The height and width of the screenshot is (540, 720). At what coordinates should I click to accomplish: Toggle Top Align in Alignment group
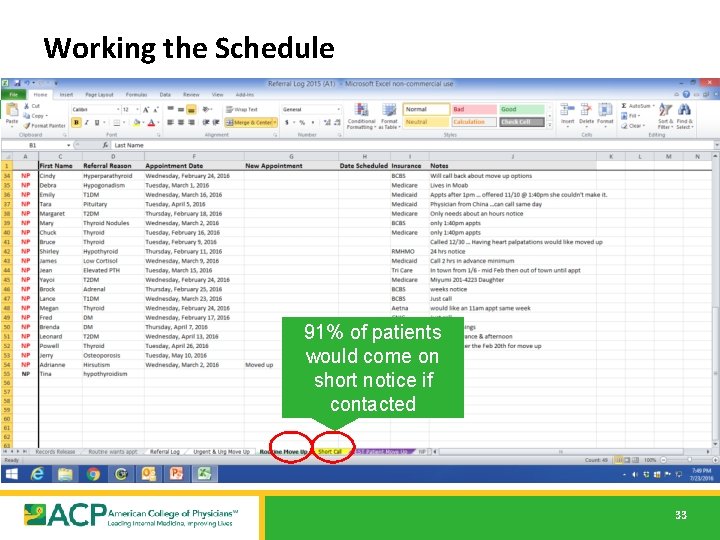[x=170, y=109]
